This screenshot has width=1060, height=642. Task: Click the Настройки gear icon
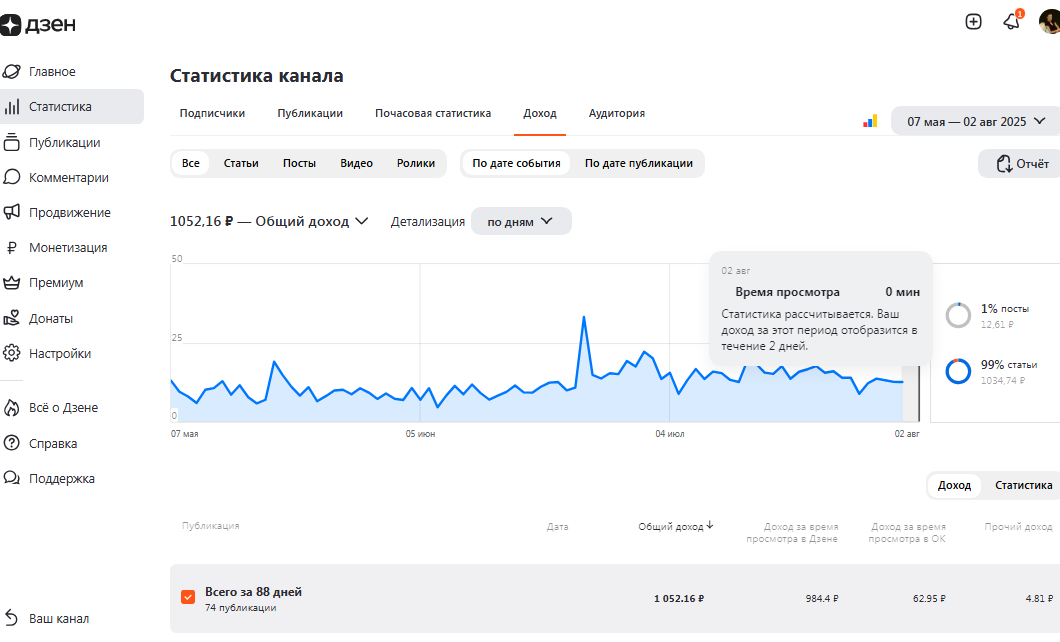11,353
